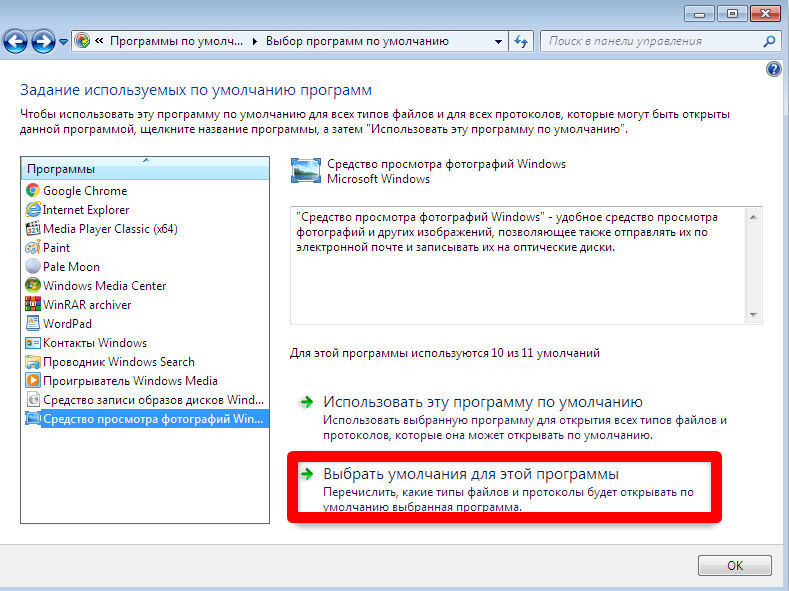789x591 pixels.
Task: Select the Media Player Classic icon
Action: click(33, 229)
